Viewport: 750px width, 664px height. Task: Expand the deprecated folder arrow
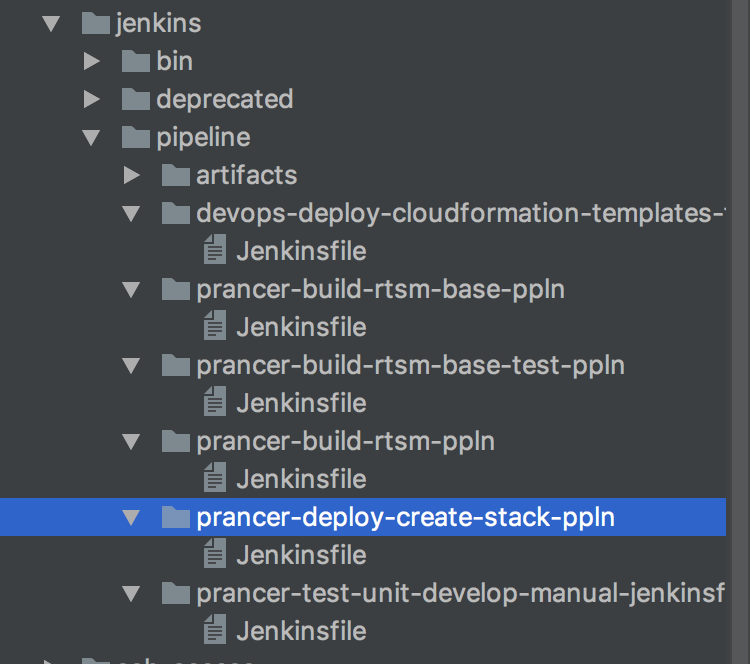coord(92,99)
